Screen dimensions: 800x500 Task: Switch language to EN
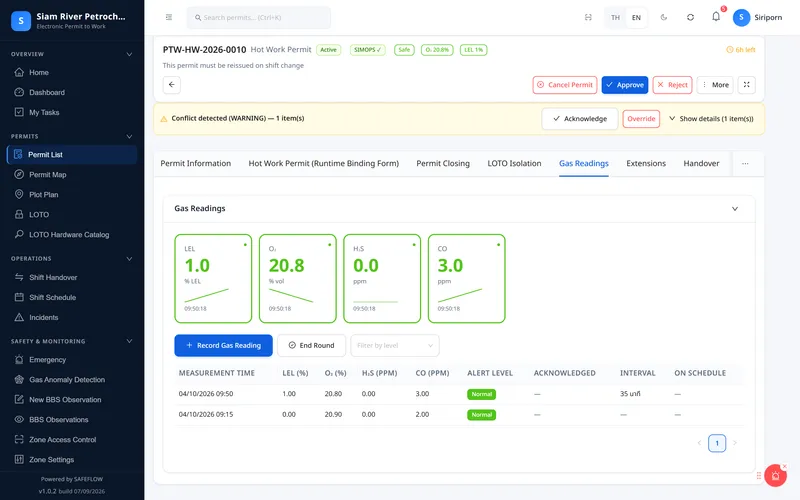pyautogui.click(x=636, y=17)
